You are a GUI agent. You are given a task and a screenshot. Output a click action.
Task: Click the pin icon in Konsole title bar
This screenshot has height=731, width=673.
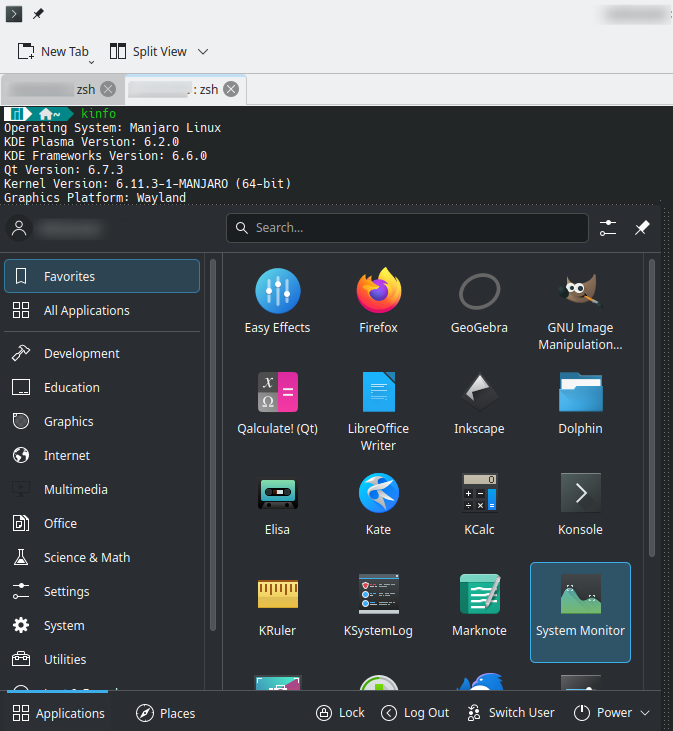38,14
